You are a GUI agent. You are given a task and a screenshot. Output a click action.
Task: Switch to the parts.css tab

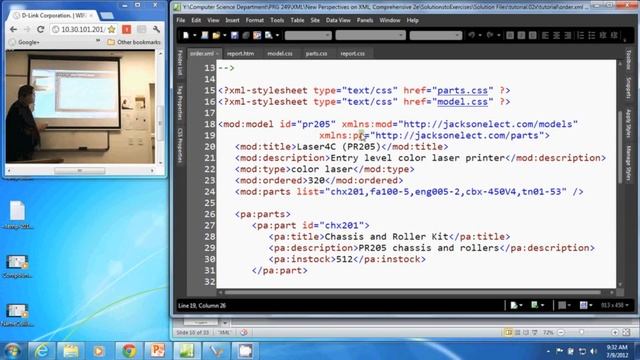316,53
